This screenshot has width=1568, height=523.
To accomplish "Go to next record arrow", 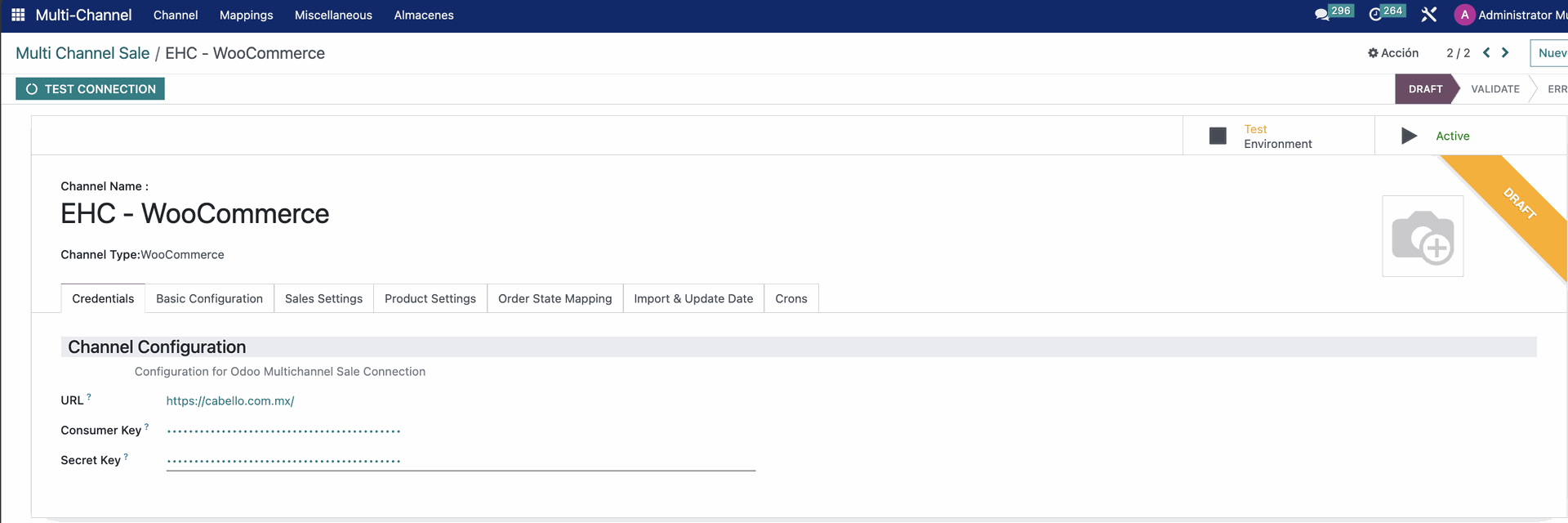I will (x=1505, y=53).
